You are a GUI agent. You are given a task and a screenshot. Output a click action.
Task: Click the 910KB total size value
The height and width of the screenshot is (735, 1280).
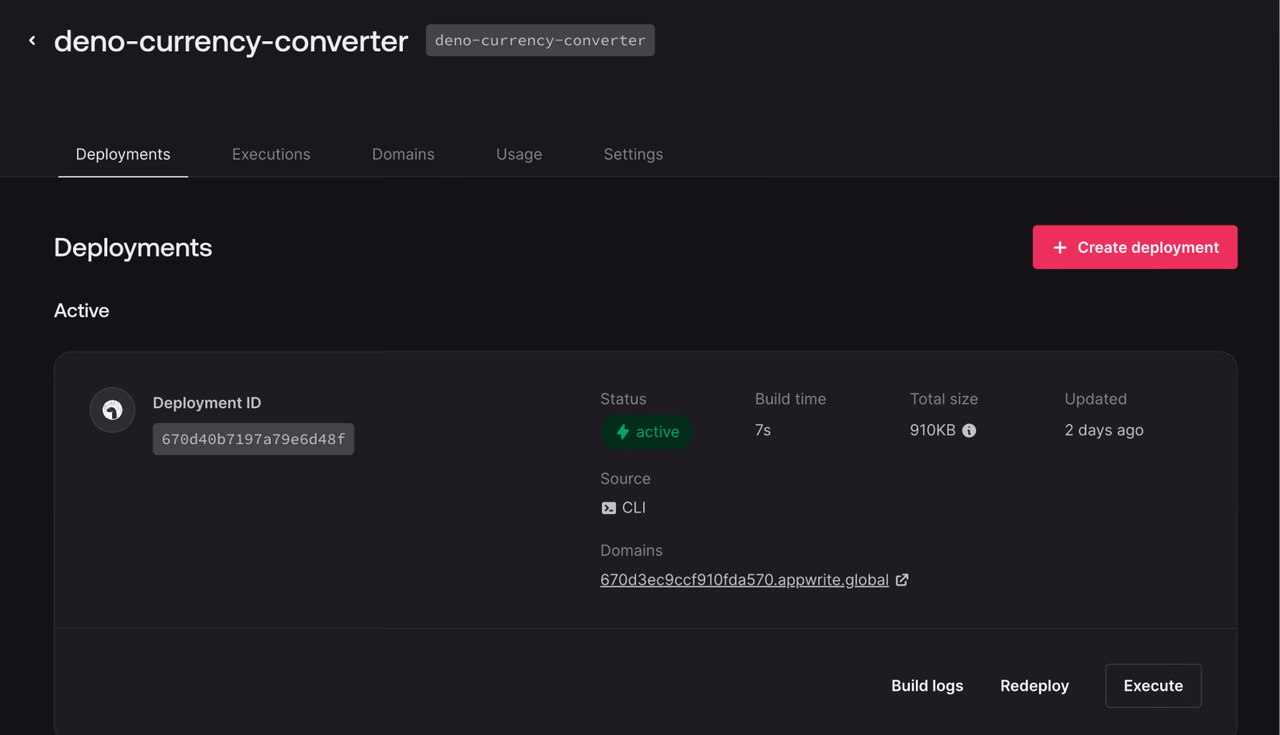(932, 430)
